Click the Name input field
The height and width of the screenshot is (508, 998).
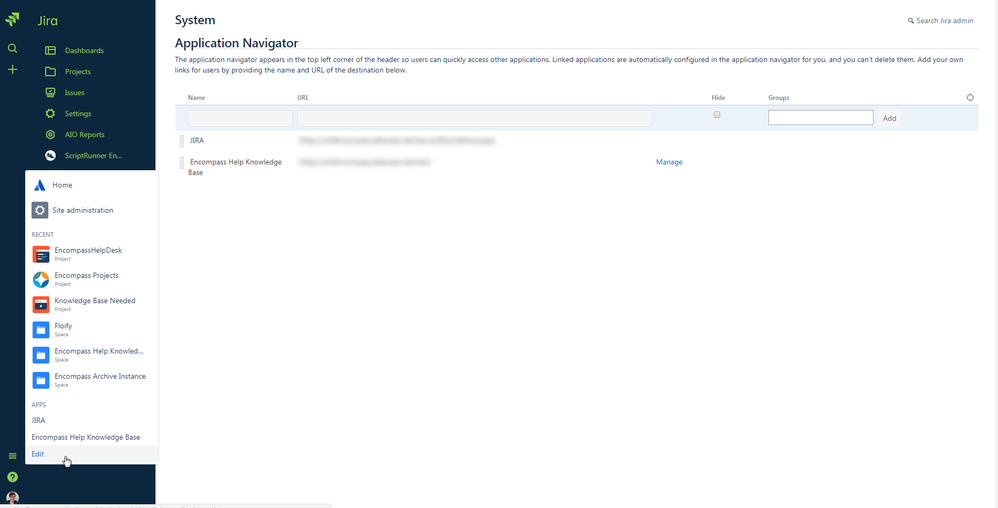[x=241, y=118]
